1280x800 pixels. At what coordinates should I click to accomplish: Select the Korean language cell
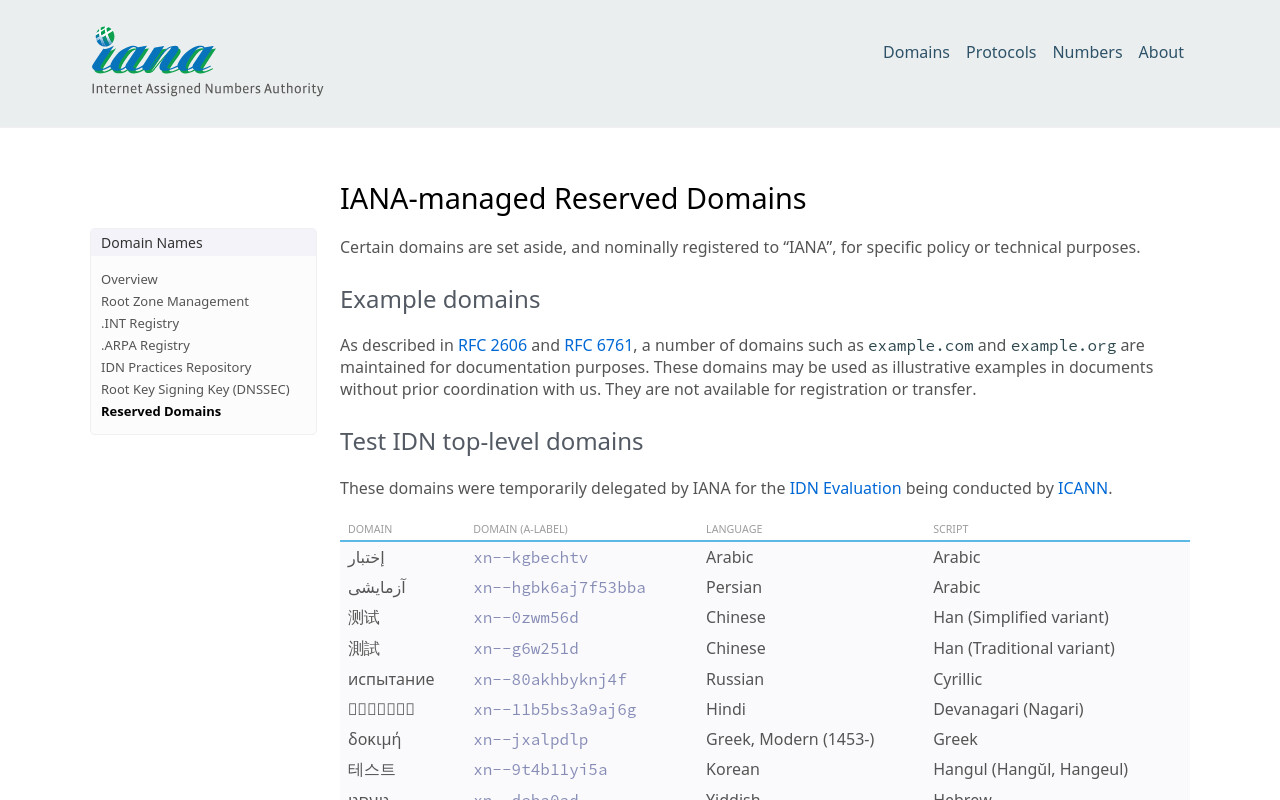(x=733, y=769)
